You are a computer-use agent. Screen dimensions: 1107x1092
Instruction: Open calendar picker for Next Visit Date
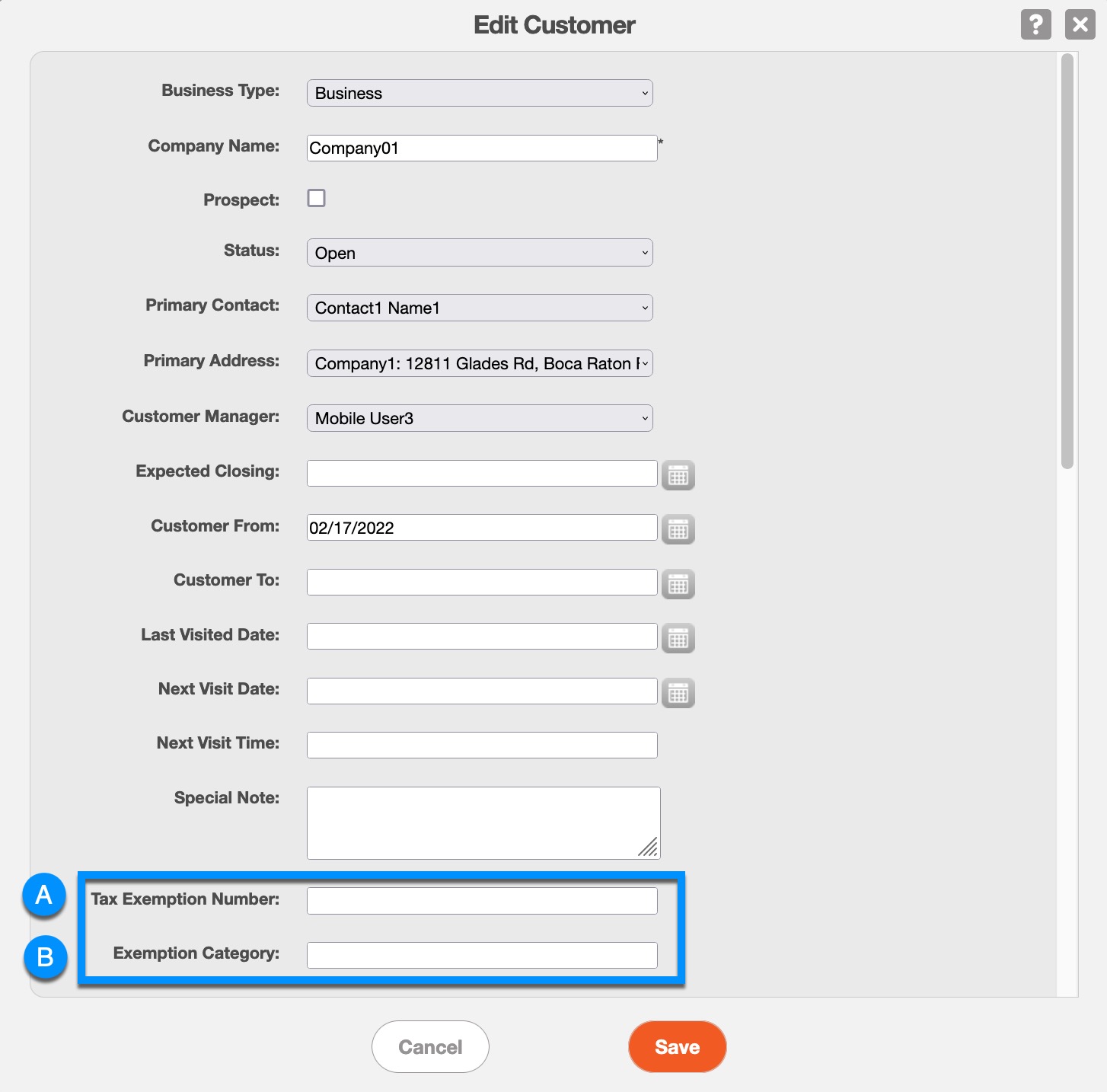coord(678,693)
